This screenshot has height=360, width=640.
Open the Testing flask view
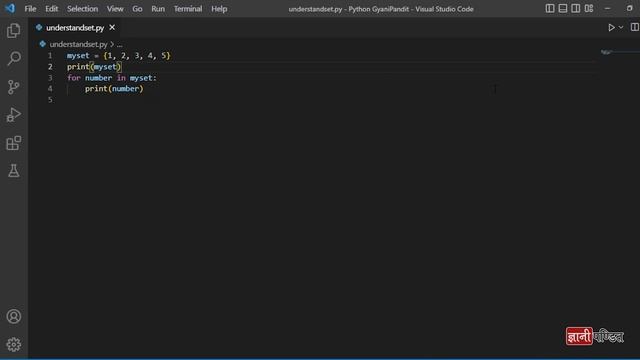click(13, 171)
